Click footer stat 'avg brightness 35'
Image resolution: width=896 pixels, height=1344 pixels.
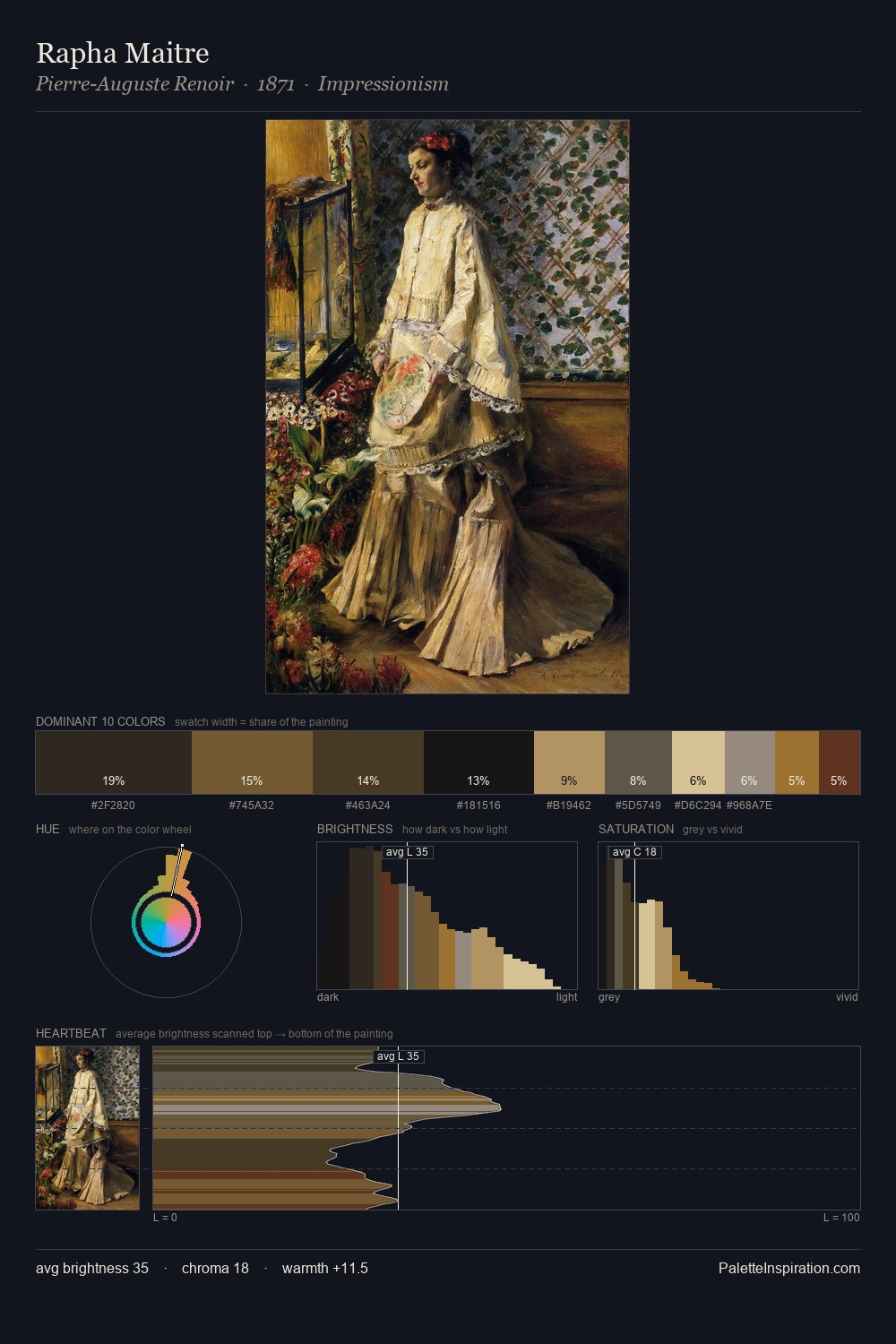point(92,1269)
